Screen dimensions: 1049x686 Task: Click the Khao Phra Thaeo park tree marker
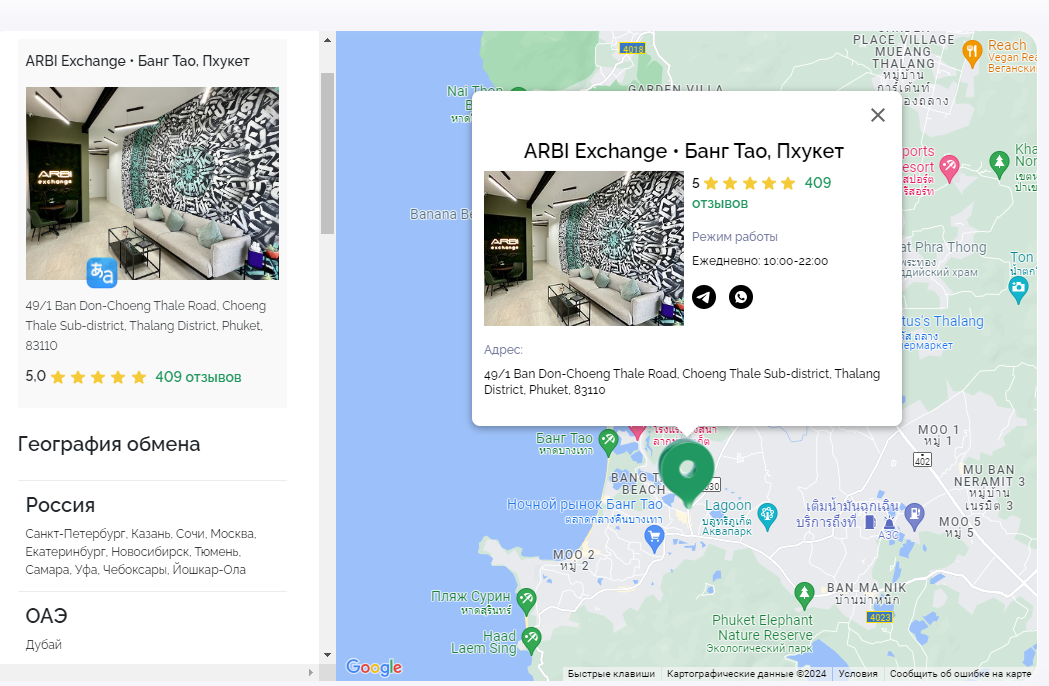(999, 163)
